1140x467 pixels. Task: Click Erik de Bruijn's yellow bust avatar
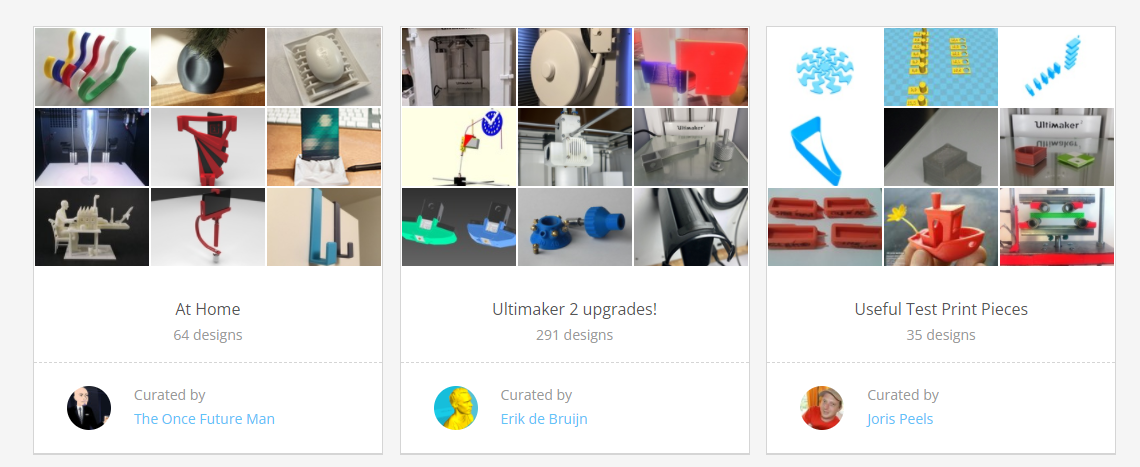[456, 408]
